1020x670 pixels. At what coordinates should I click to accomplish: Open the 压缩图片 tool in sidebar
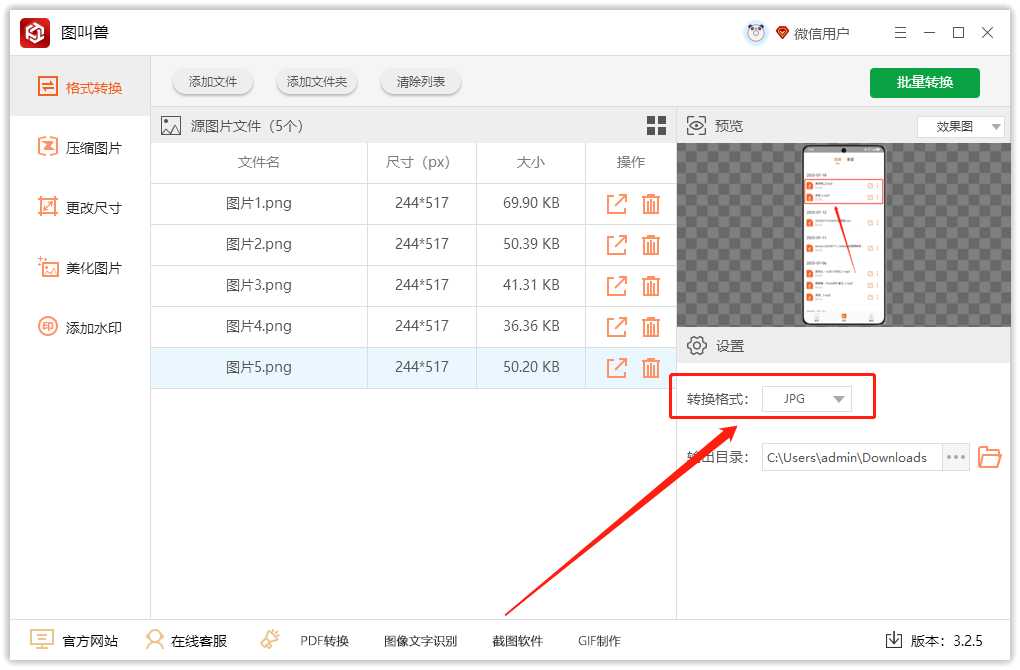coord(79,147)
